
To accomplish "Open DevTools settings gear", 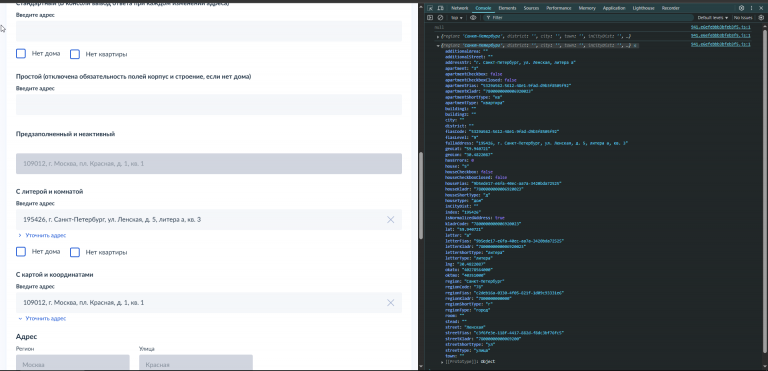I will [x=742, y=8].
